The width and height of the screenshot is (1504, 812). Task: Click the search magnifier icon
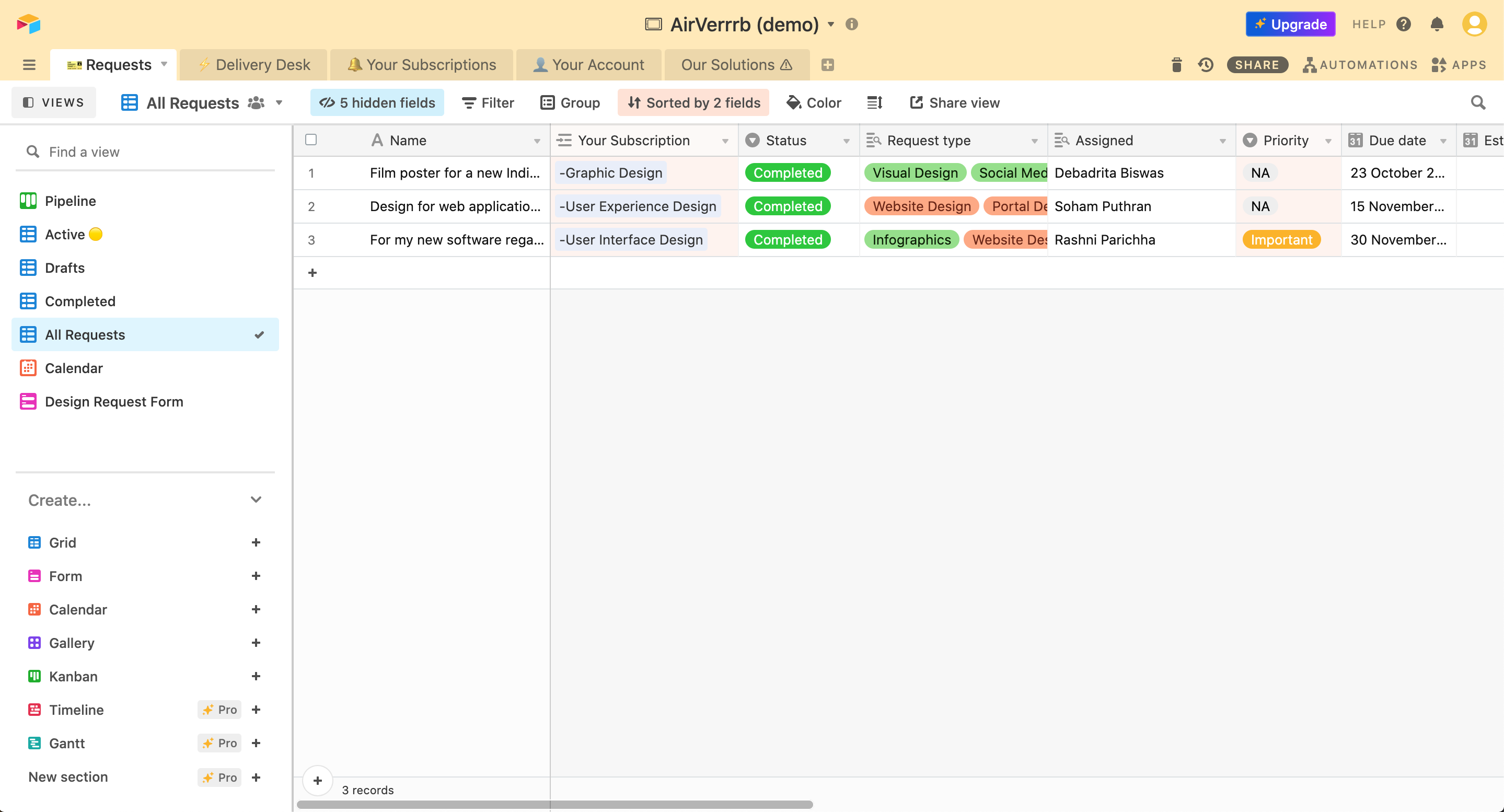(1478, 103)
